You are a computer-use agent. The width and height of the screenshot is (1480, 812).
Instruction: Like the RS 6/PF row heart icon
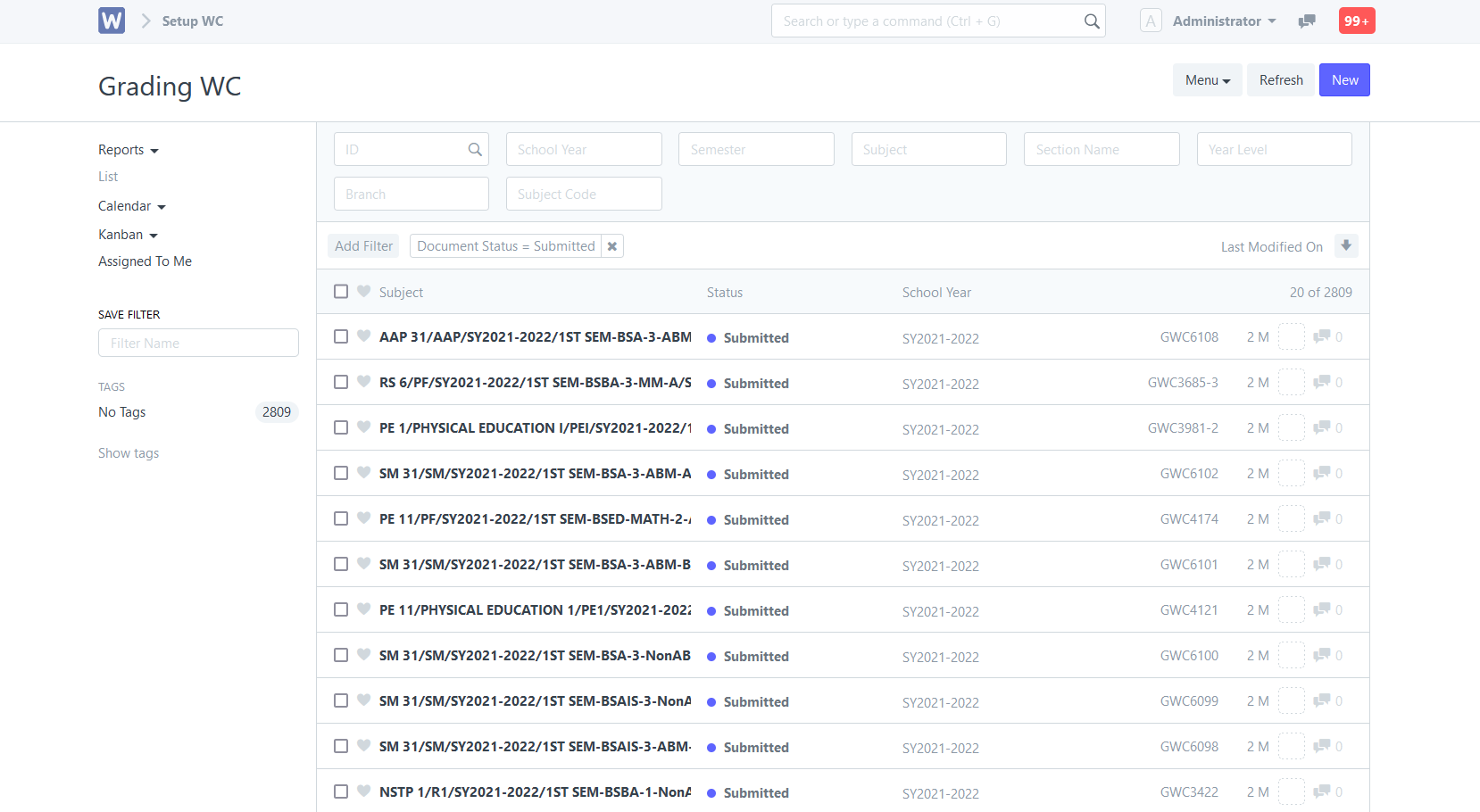pos(363,382)
